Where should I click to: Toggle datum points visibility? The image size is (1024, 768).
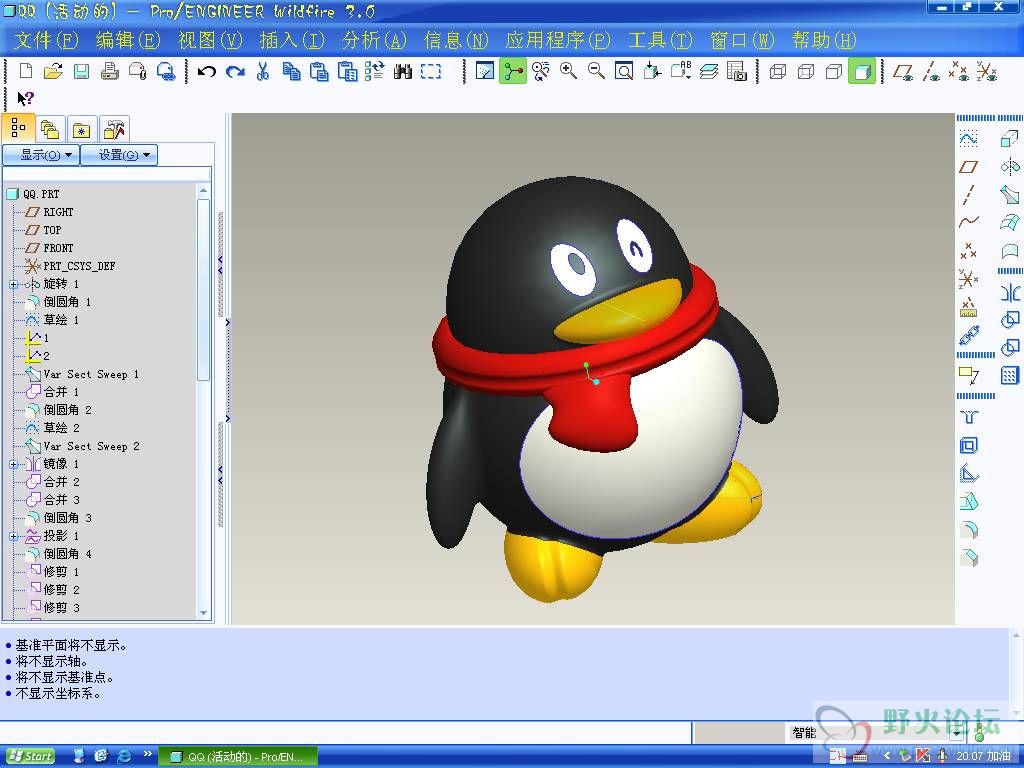[x=959, y=71]
